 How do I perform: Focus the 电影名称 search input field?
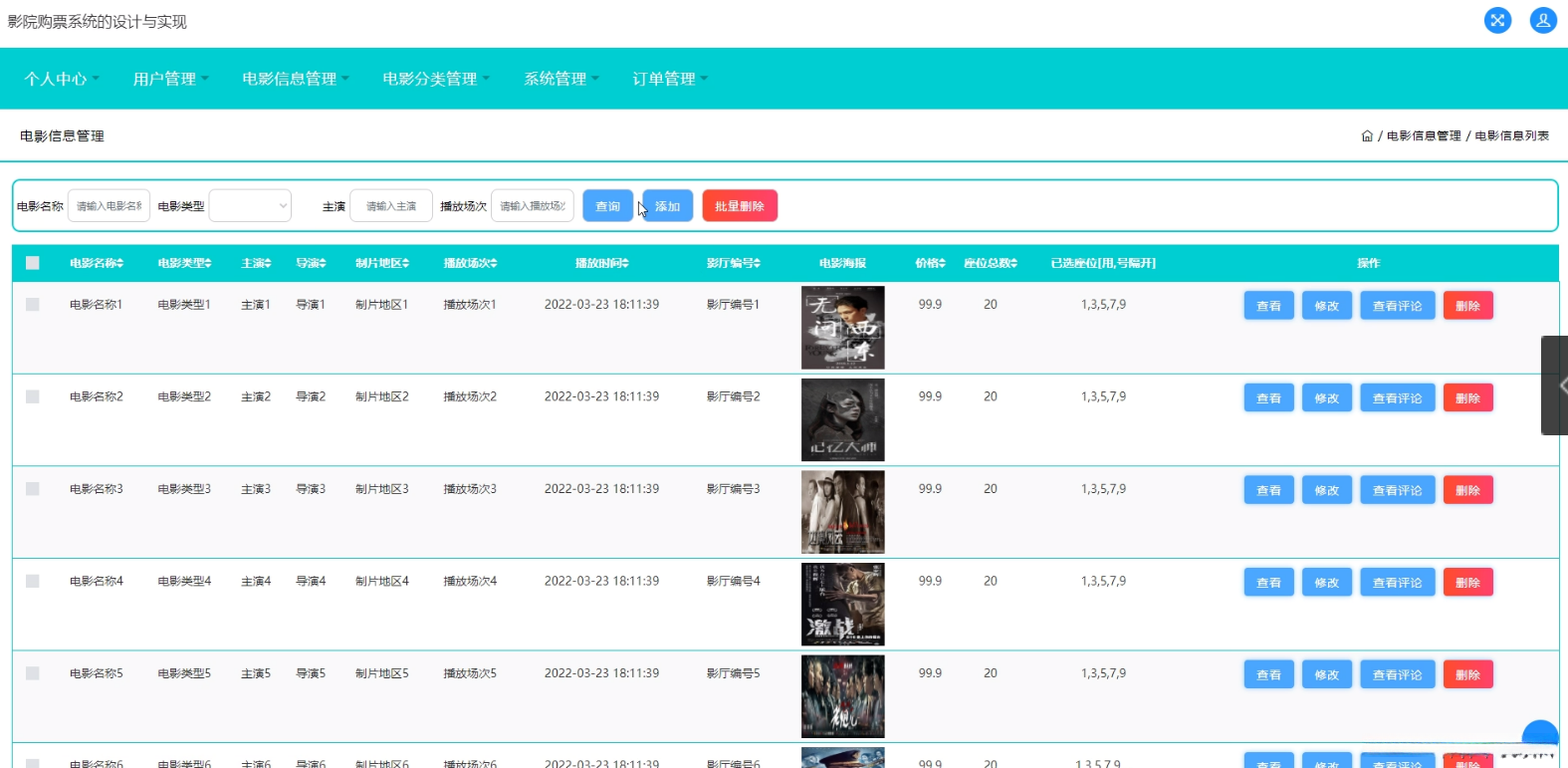click(x=110, y=206)
